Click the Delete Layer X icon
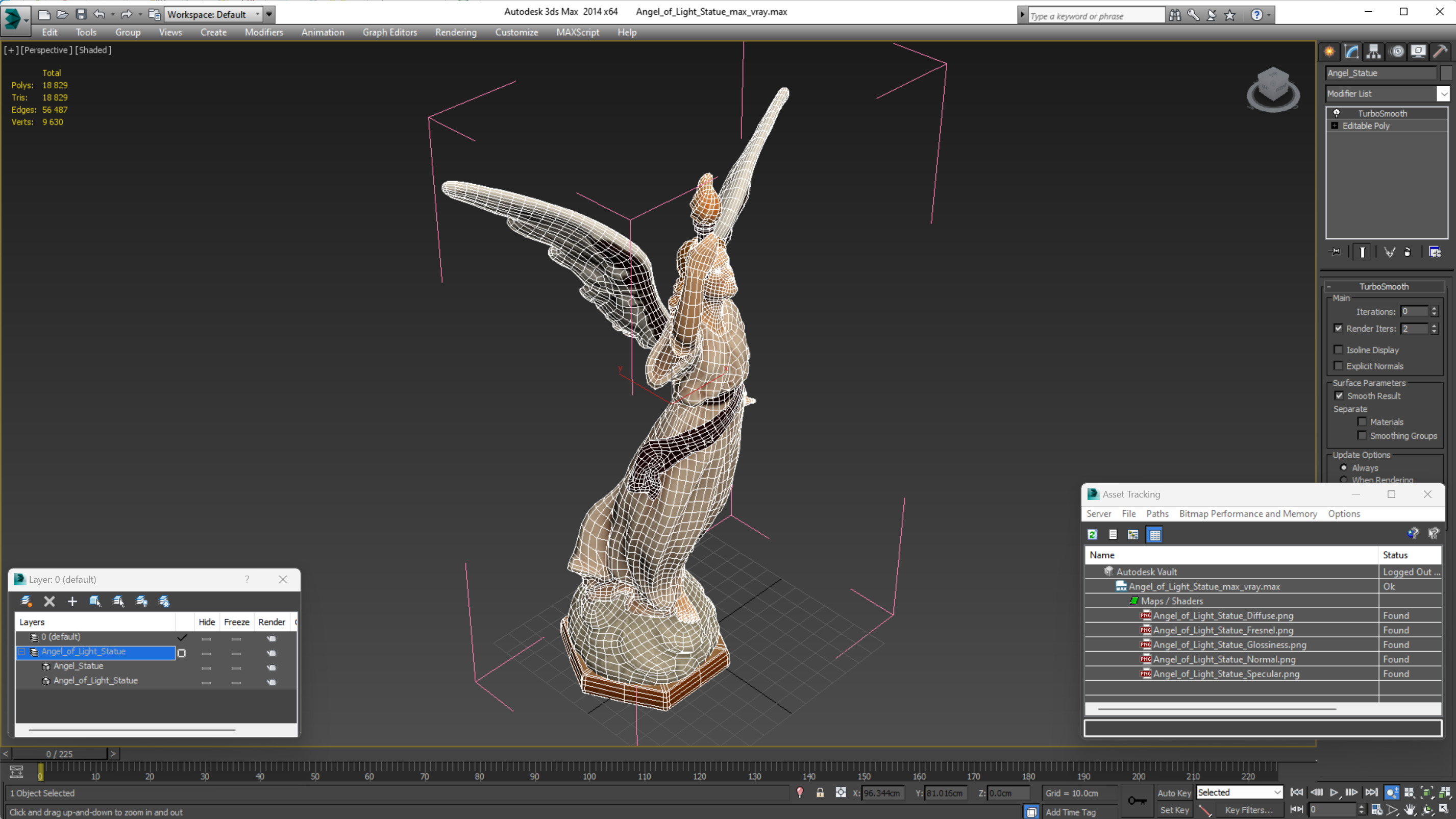This screenshot has width=1456, height=819. [x=49, y=602]
